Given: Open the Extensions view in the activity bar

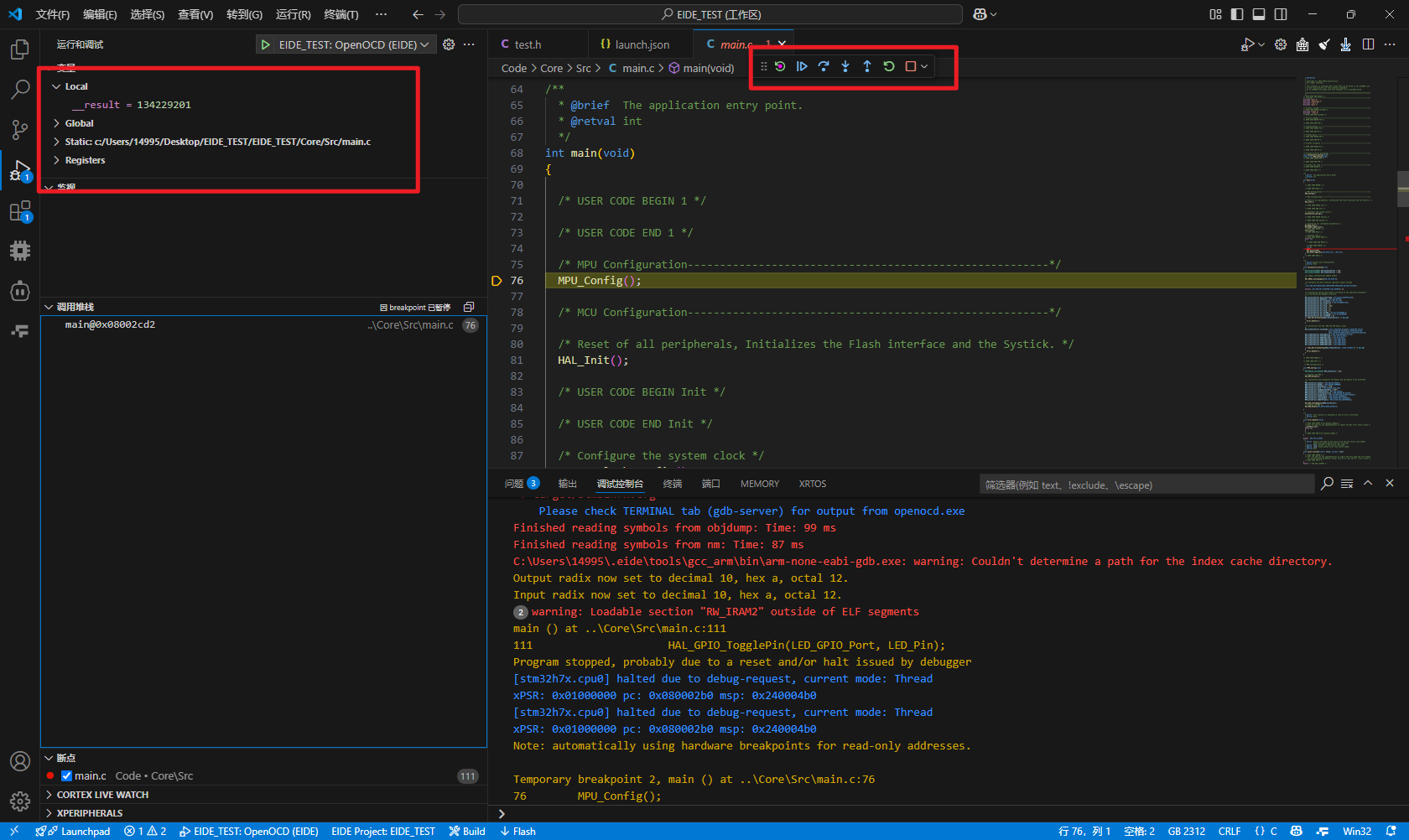Looking at the screenshot, I should (x=19, y=210).
